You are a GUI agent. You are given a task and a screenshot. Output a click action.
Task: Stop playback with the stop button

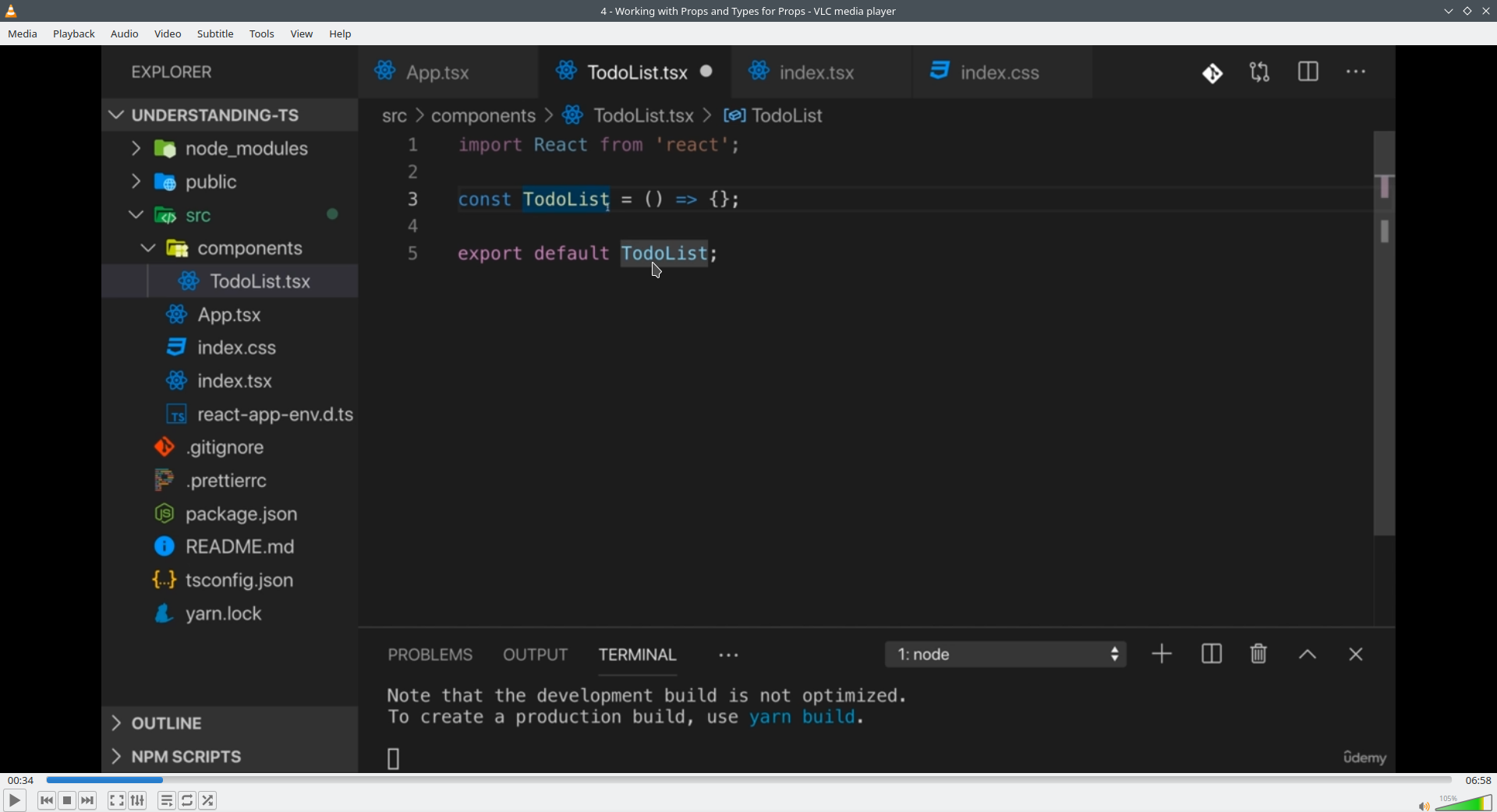[68, 800]
